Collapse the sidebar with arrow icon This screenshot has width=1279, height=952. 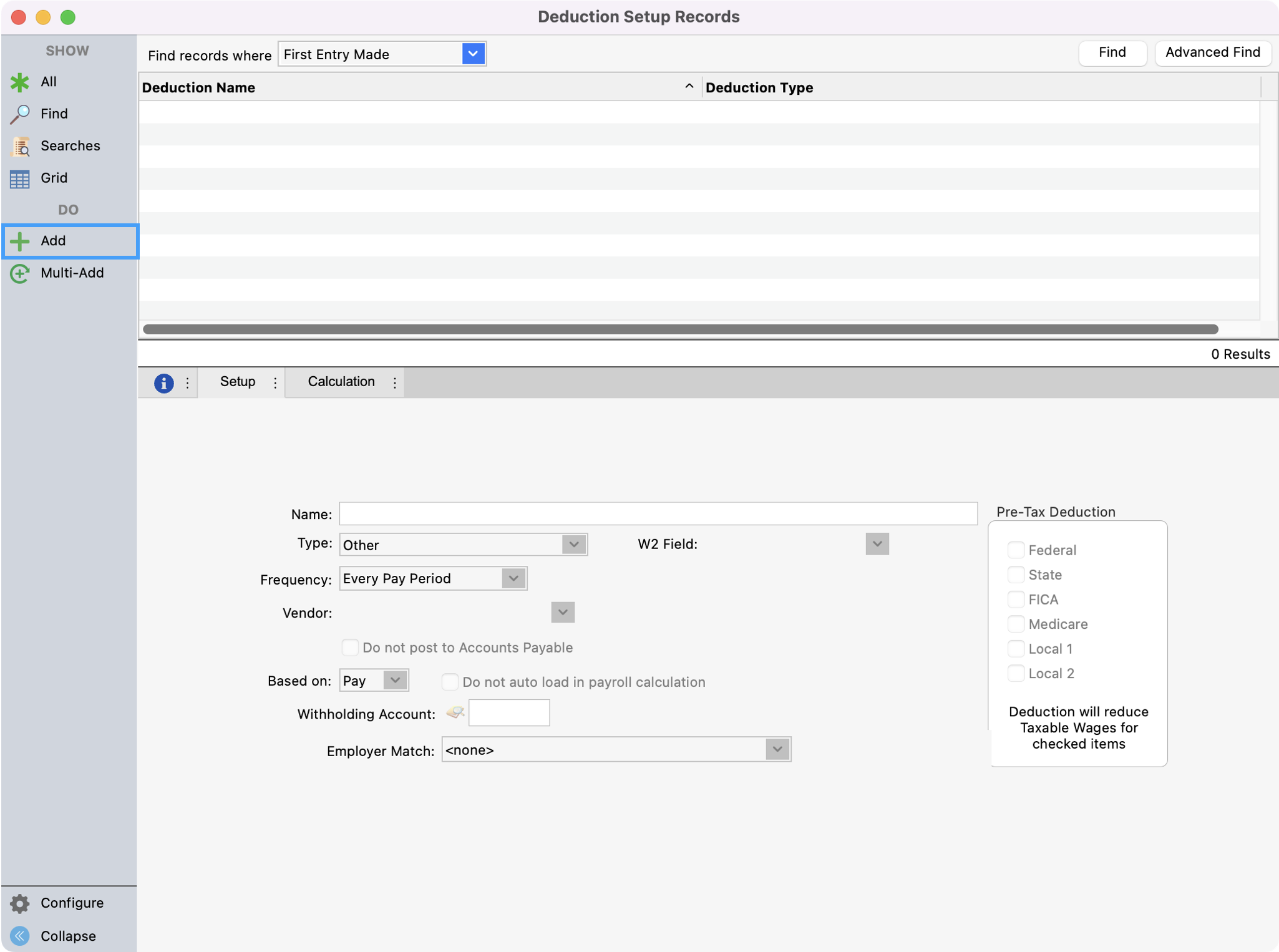pos(20,935)
